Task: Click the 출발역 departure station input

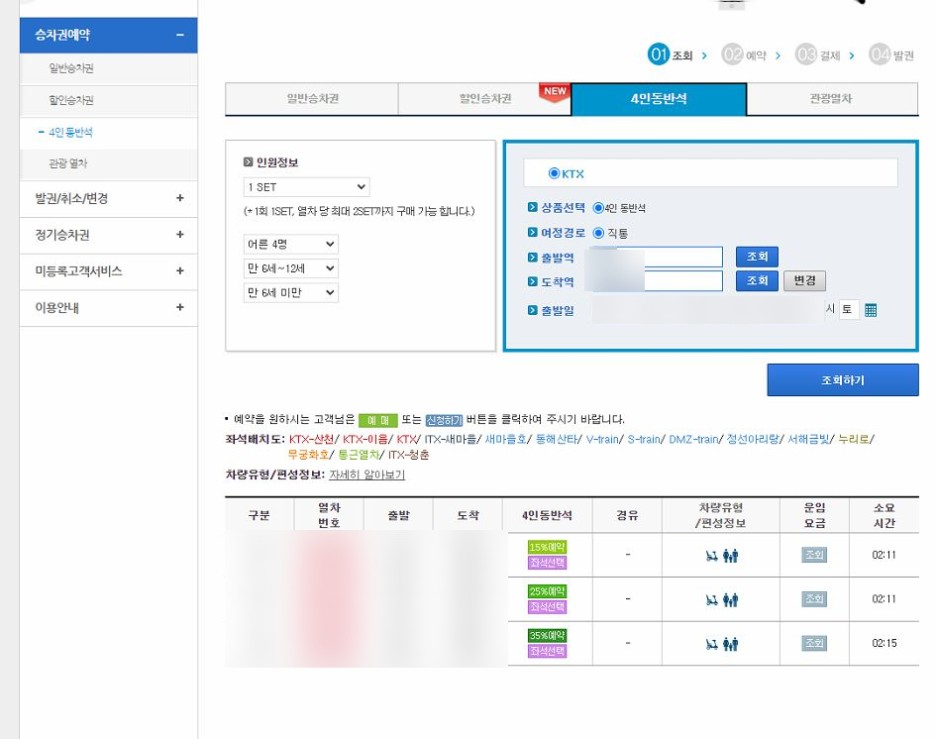Action: pyautogui.click(x=655, y=257)
